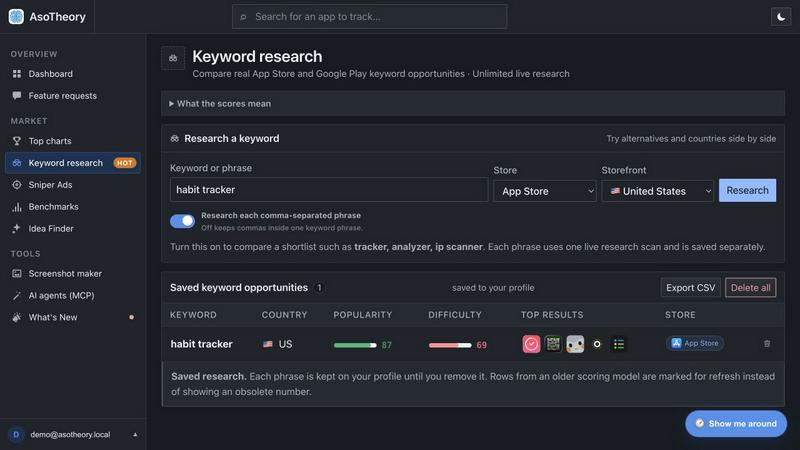Click the red difficulty bar for habit tracker
800x450 pixels.
click(450, 345)
